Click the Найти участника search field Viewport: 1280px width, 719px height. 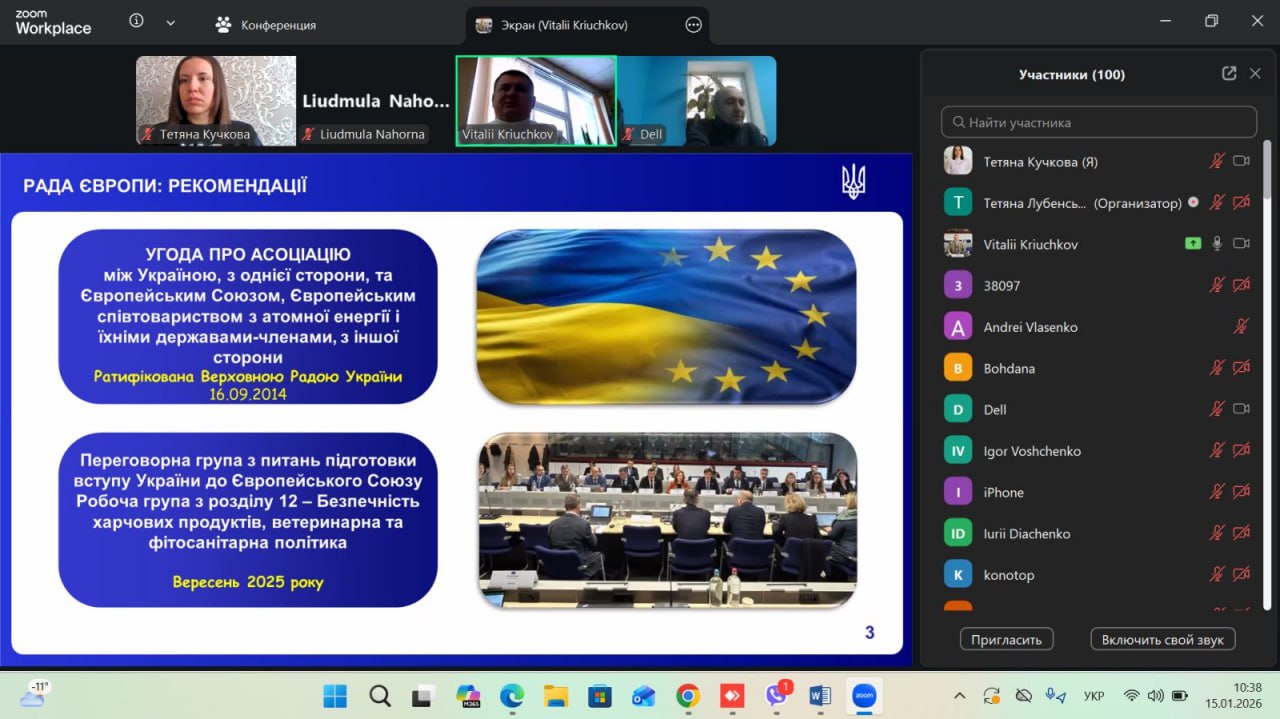1098,122
